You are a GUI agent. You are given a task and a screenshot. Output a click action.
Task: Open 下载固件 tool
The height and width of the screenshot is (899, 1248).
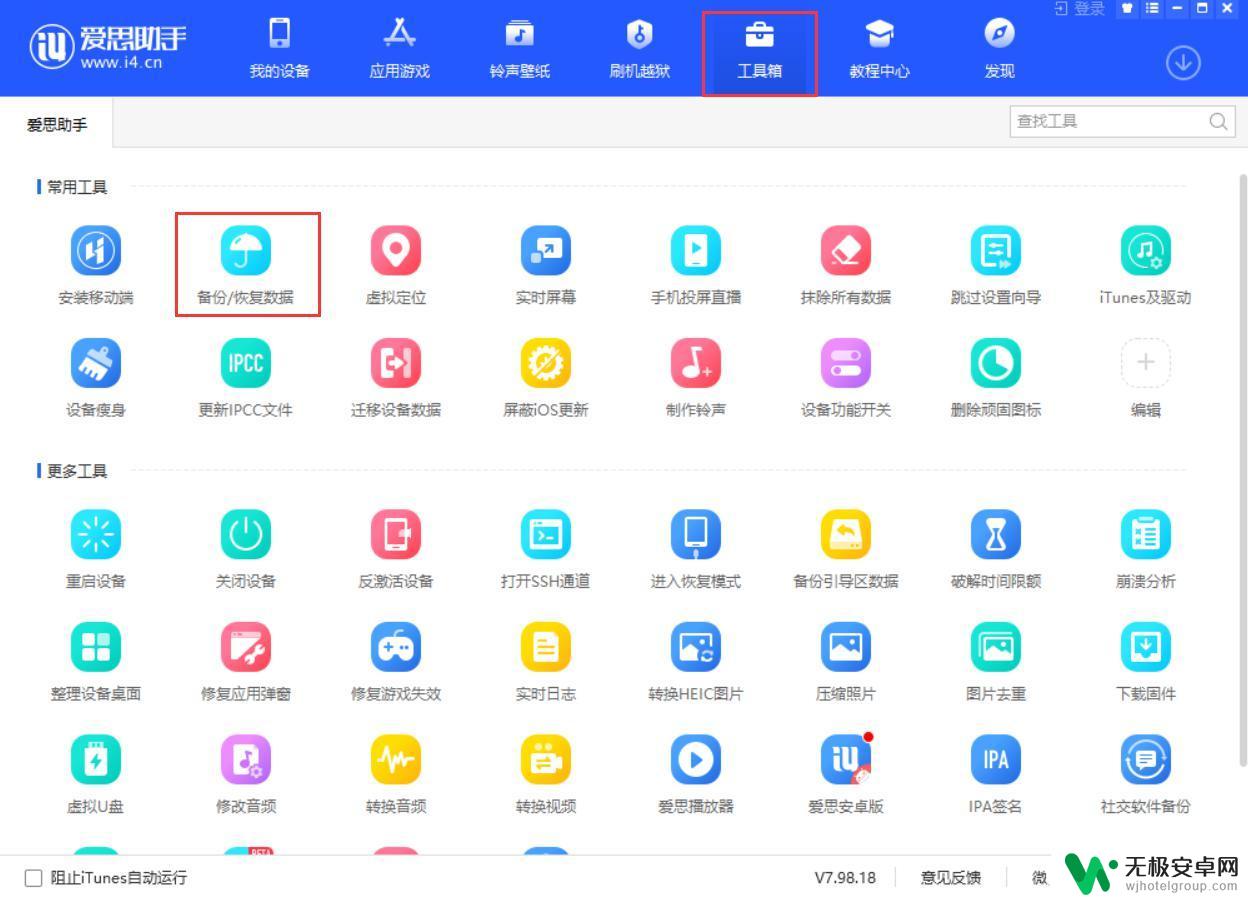coord(1146,647)
